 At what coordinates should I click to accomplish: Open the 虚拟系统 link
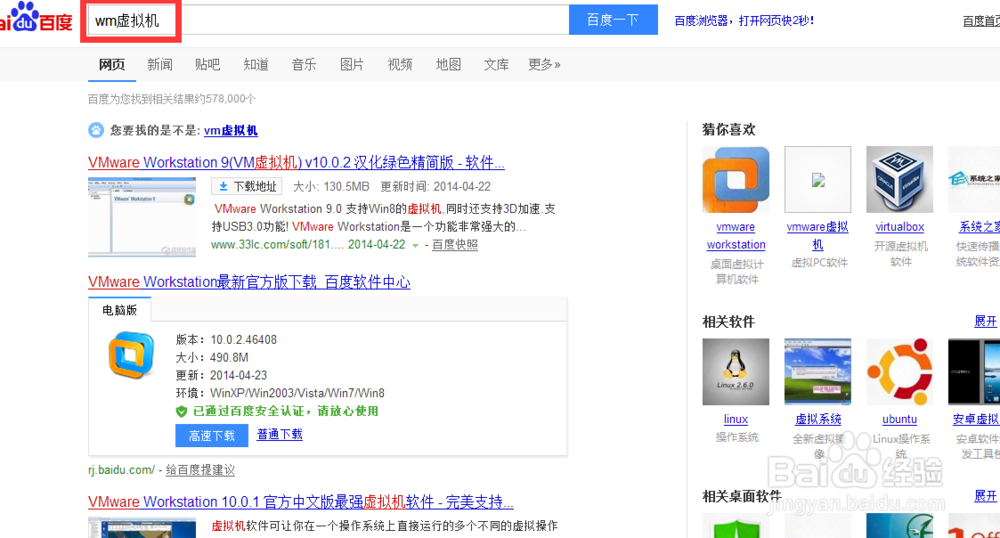[x=818, y=419]
